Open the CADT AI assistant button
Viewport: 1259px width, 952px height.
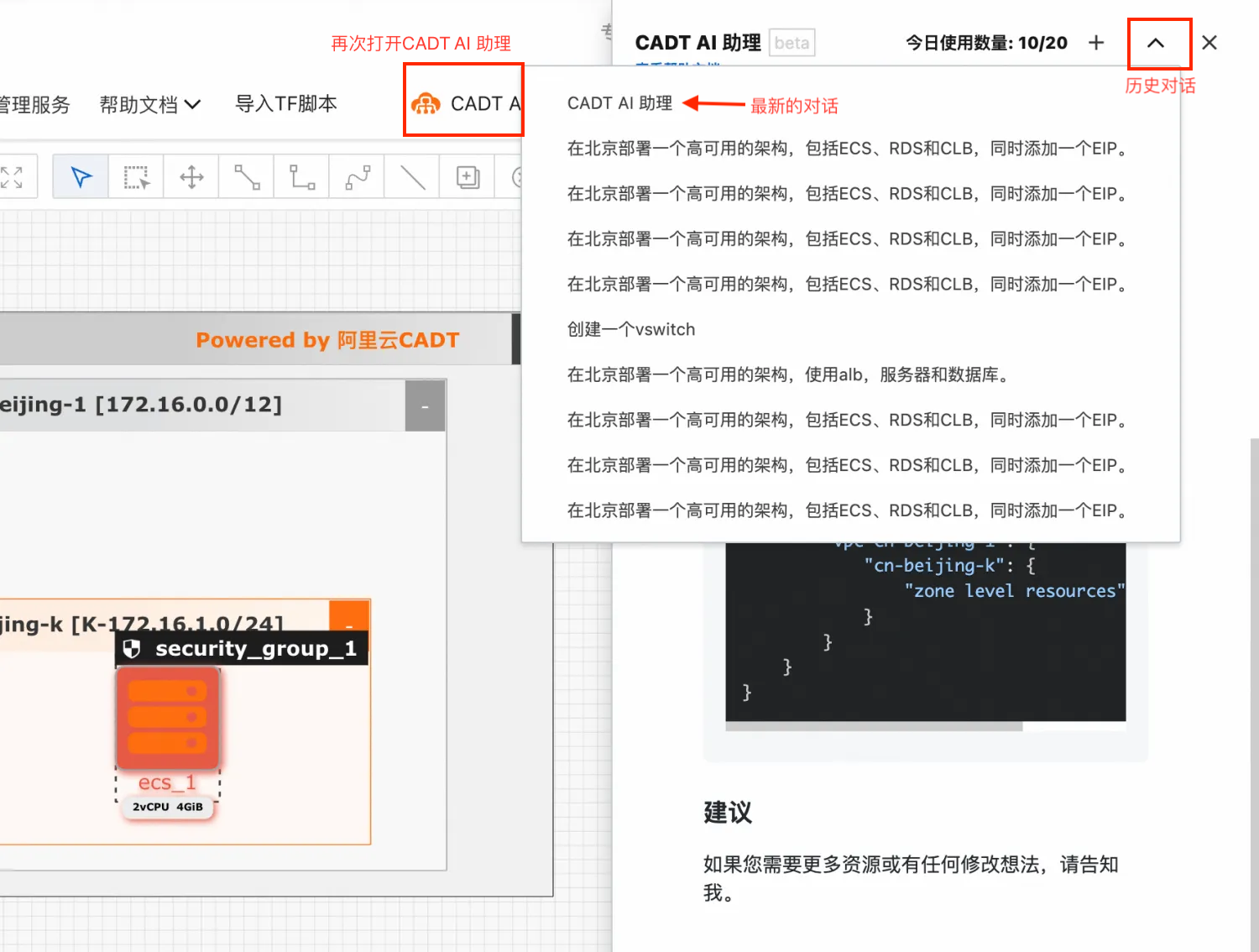pos(466,103)
